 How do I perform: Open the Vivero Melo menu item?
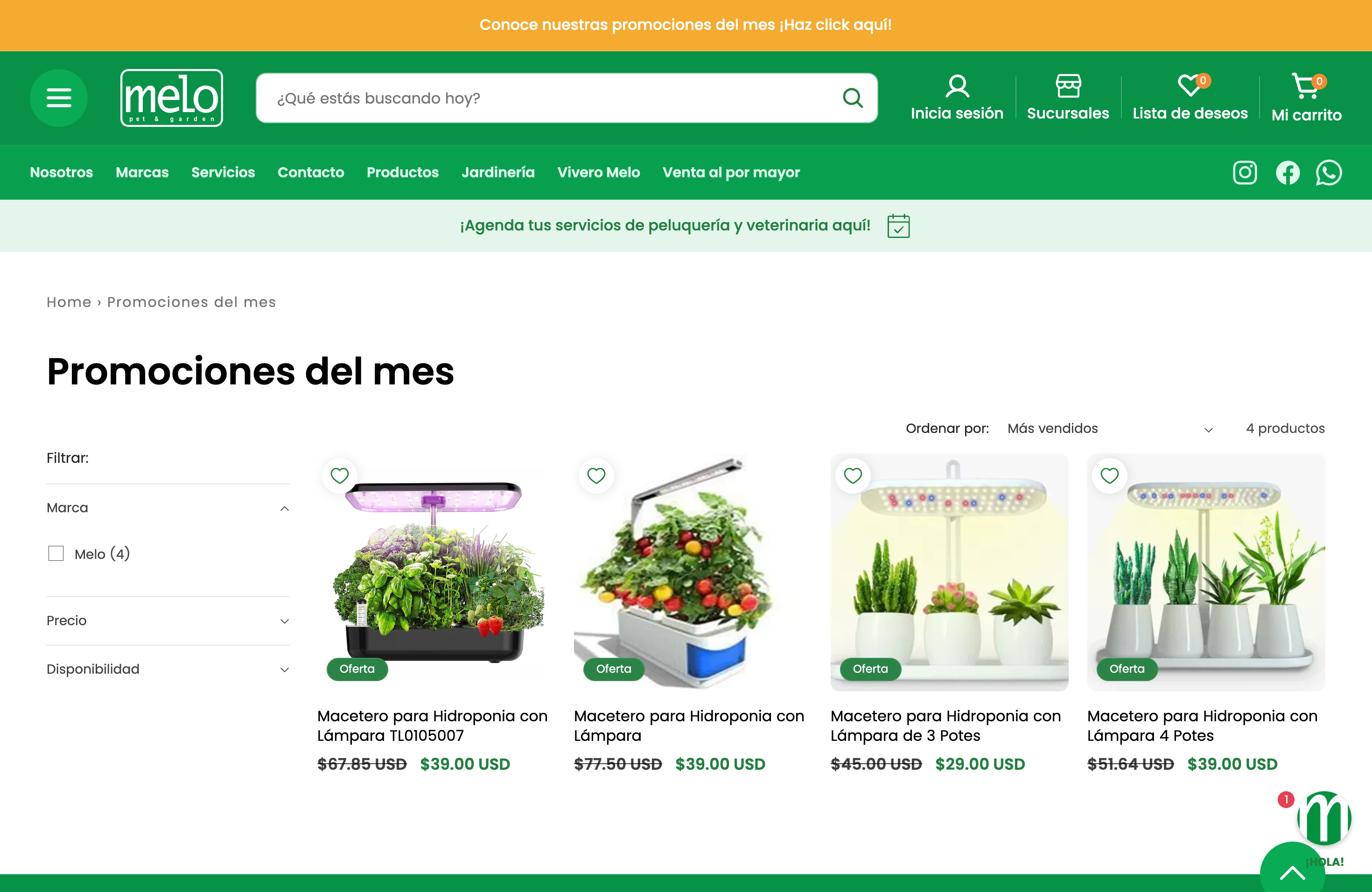[598, 172]
